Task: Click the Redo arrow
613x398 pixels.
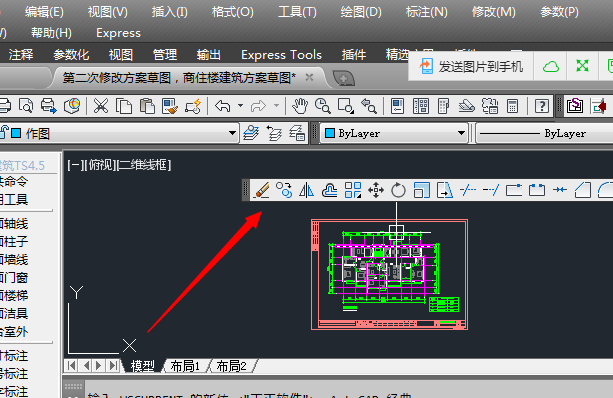Action: click(x=258, y=106)
